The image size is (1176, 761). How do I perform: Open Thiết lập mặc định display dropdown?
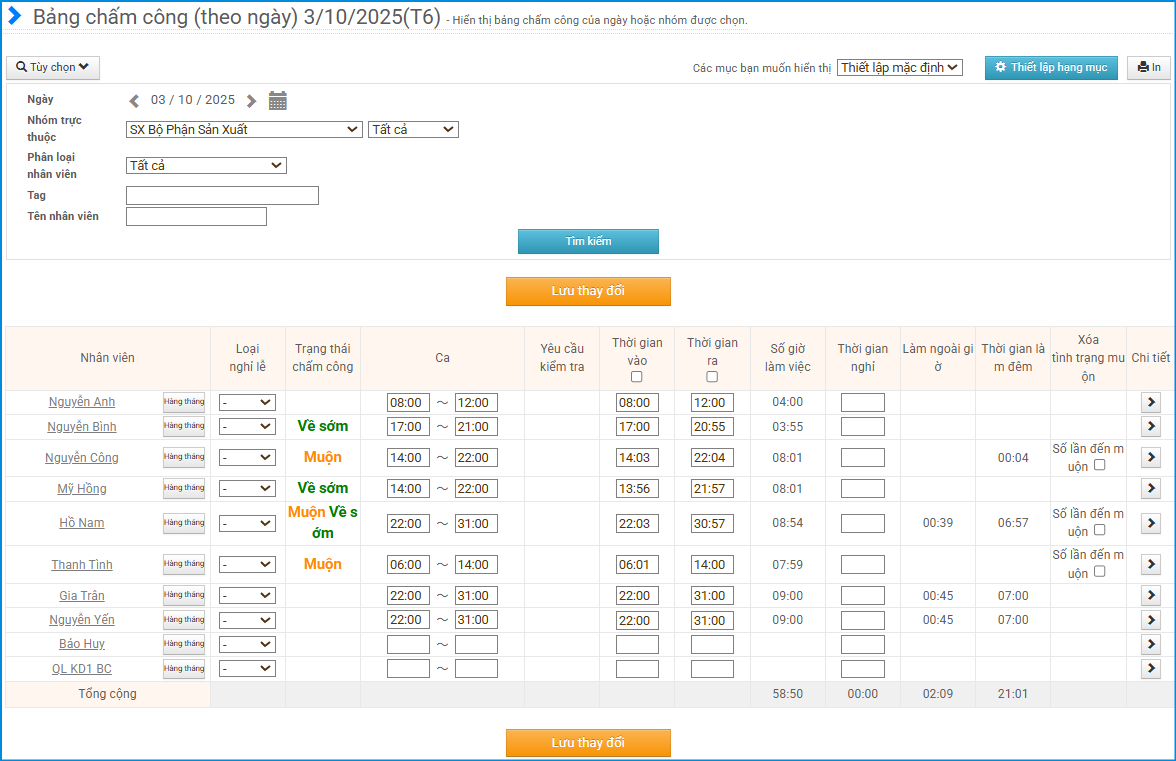tap(899, 67)
